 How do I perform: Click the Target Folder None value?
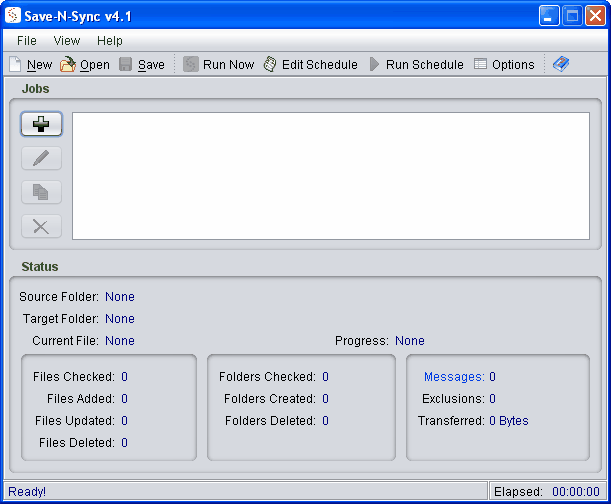(x=120, y=319)
